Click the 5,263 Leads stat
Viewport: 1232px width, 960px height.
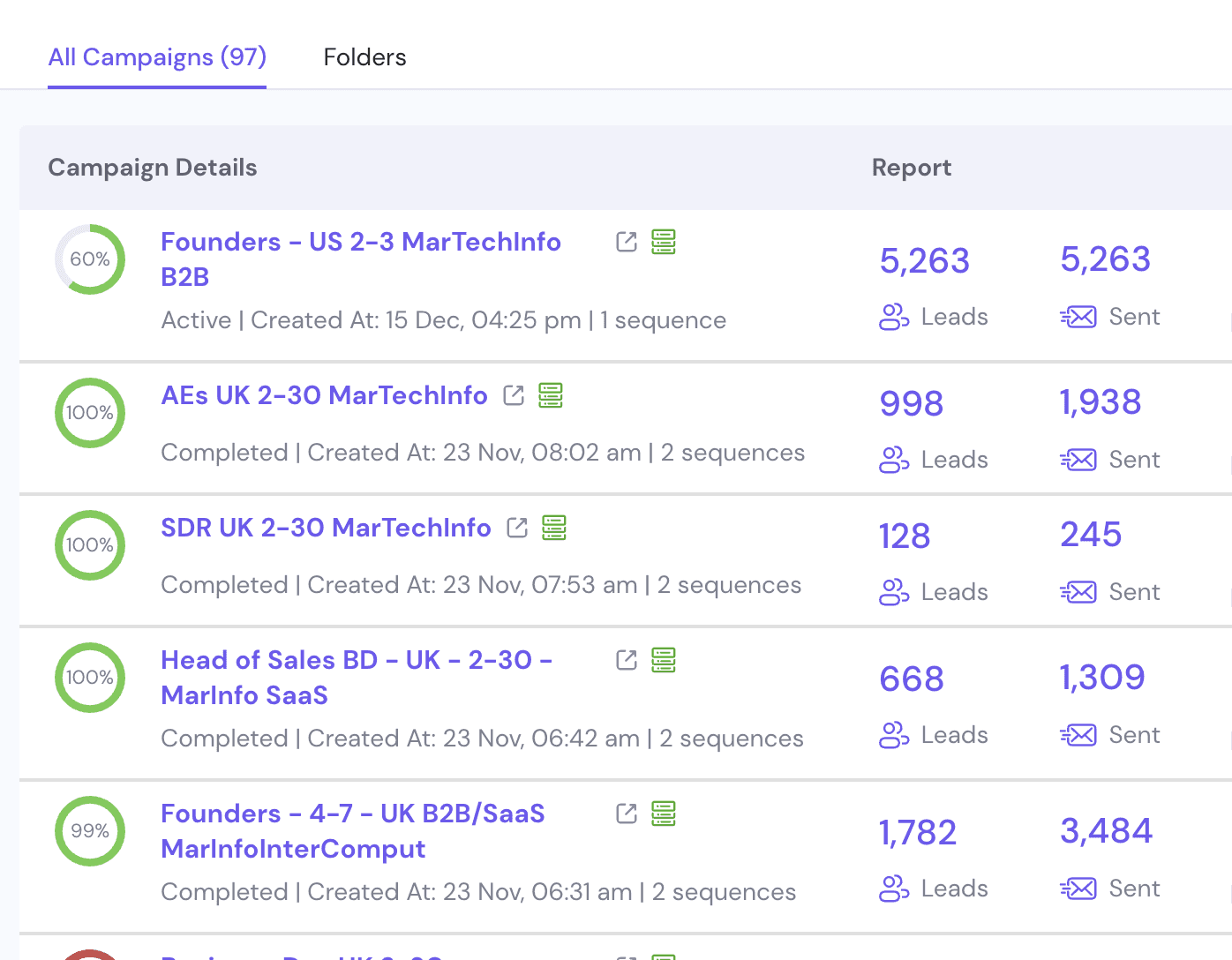click(924, 260)
